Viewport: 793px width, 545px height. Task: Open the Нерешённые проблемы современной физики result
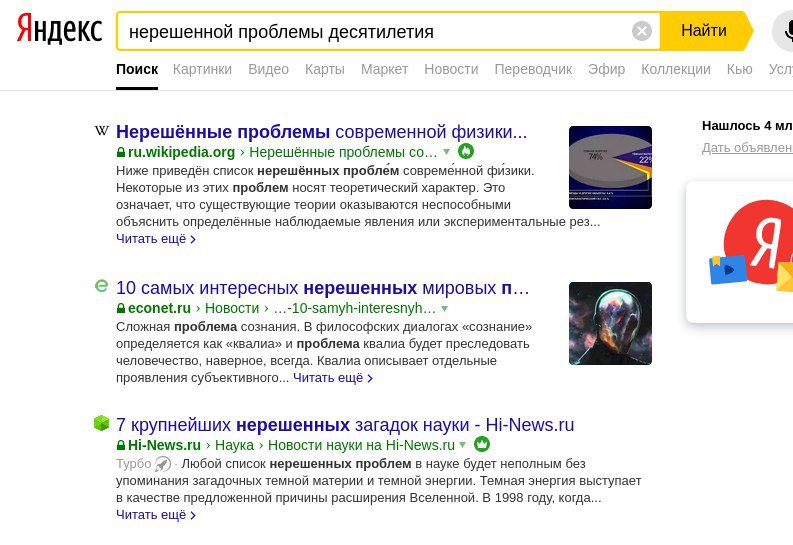pos(322,132)
